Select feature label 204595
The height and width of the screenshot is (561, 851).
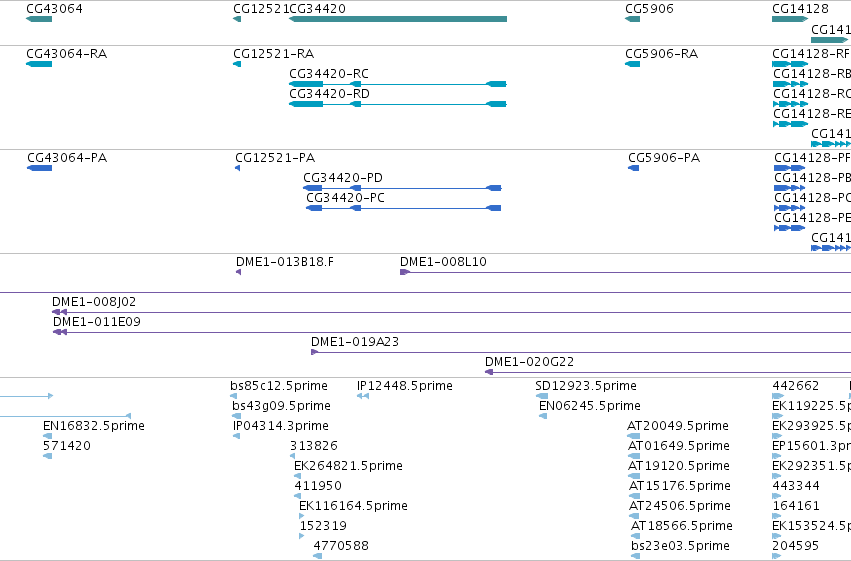click(796, 546)
